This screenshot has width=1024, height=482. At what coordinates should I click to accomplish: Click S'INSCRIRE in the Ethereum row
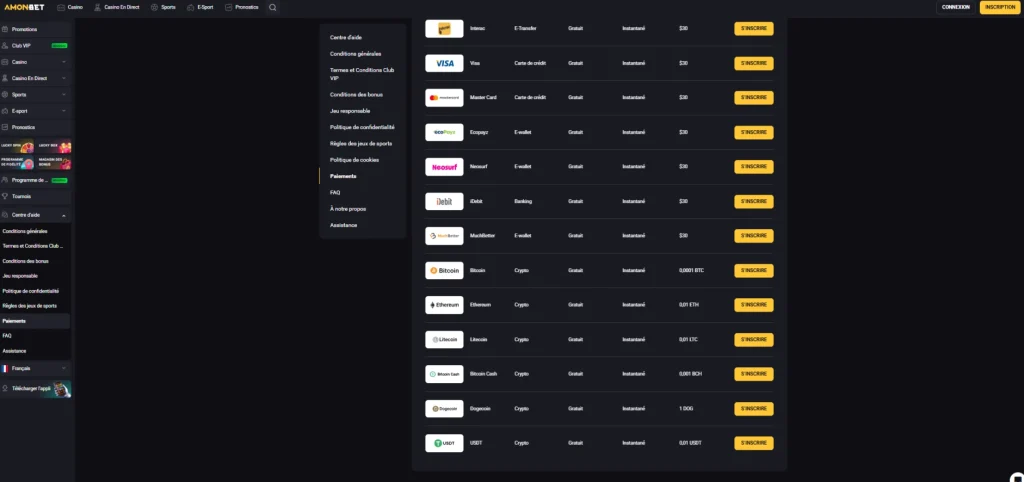click(754, 305)
